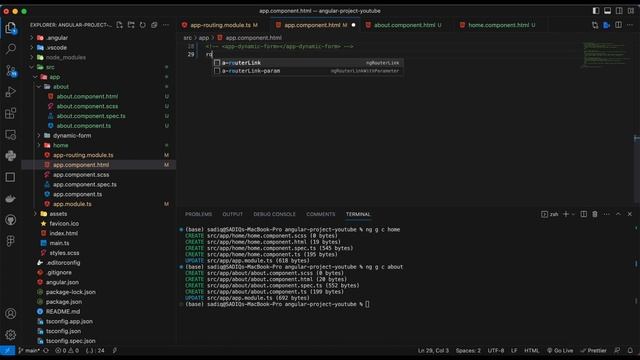This screenshot has height=360, width=640.
Task: Select a-routerLink-param suggestion
Action: [308, 71]
